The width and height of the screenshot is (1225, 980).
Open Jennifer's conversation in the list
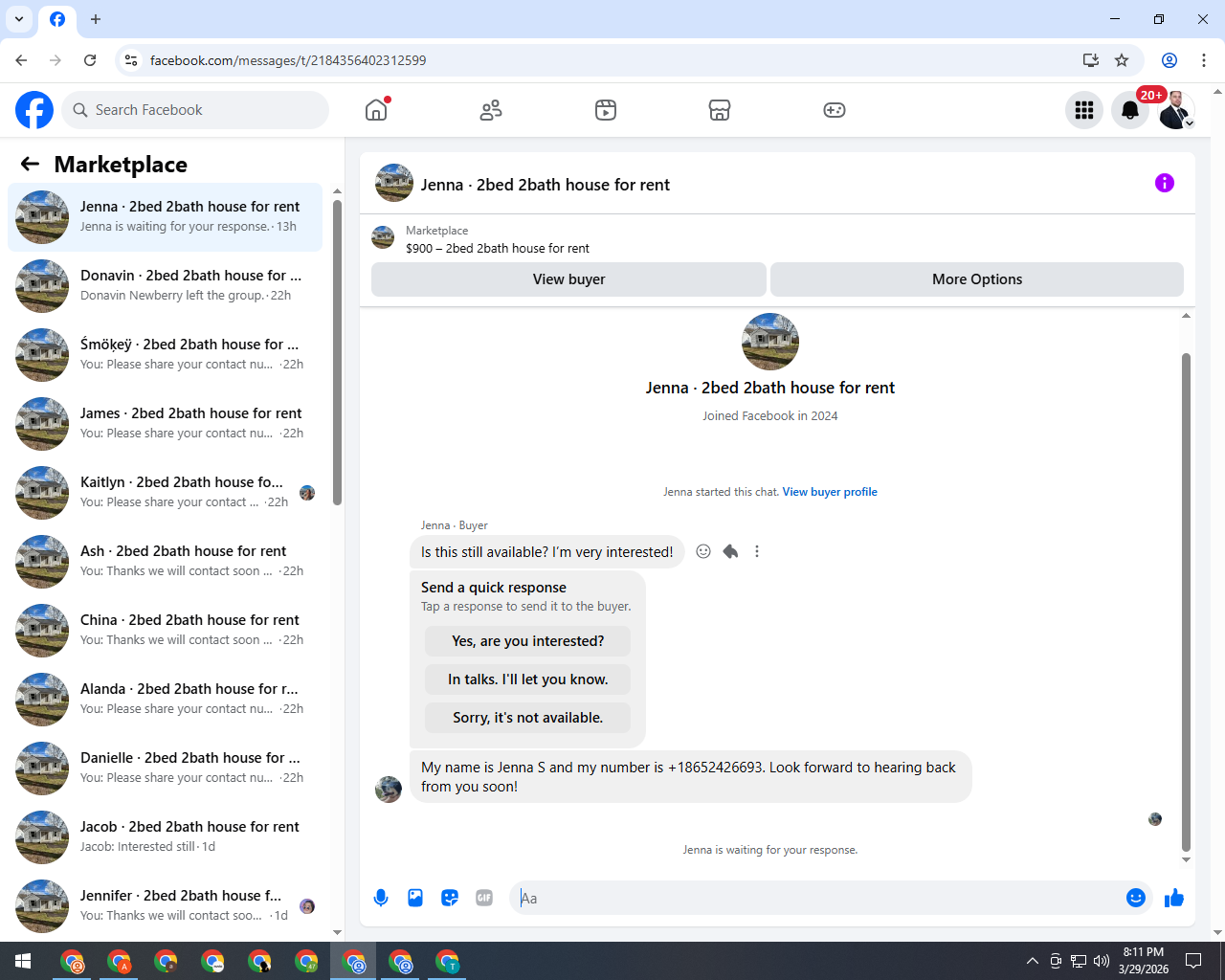click(165, 906)
